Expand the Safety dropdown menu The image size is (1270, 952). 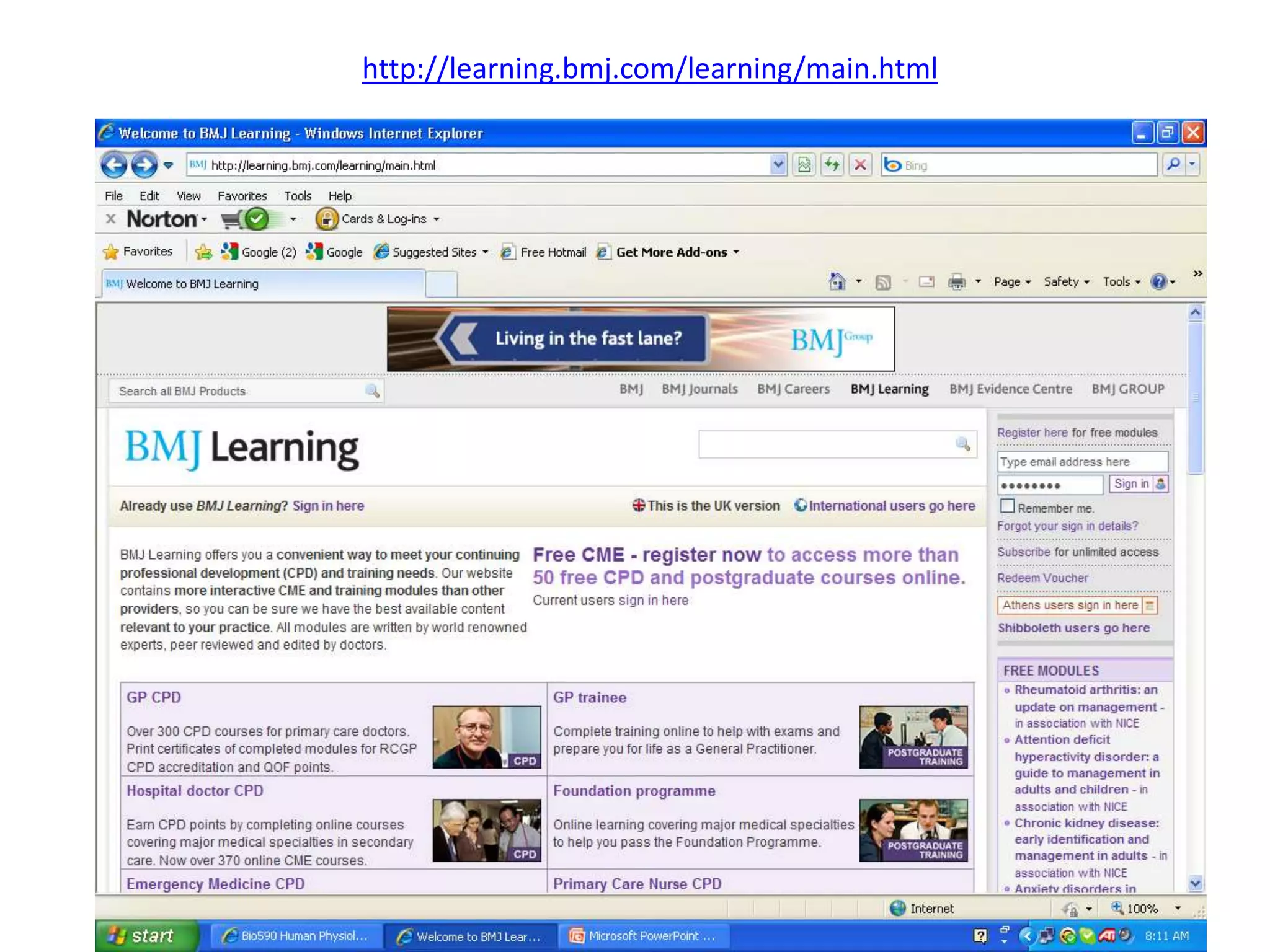(1067, 282)
